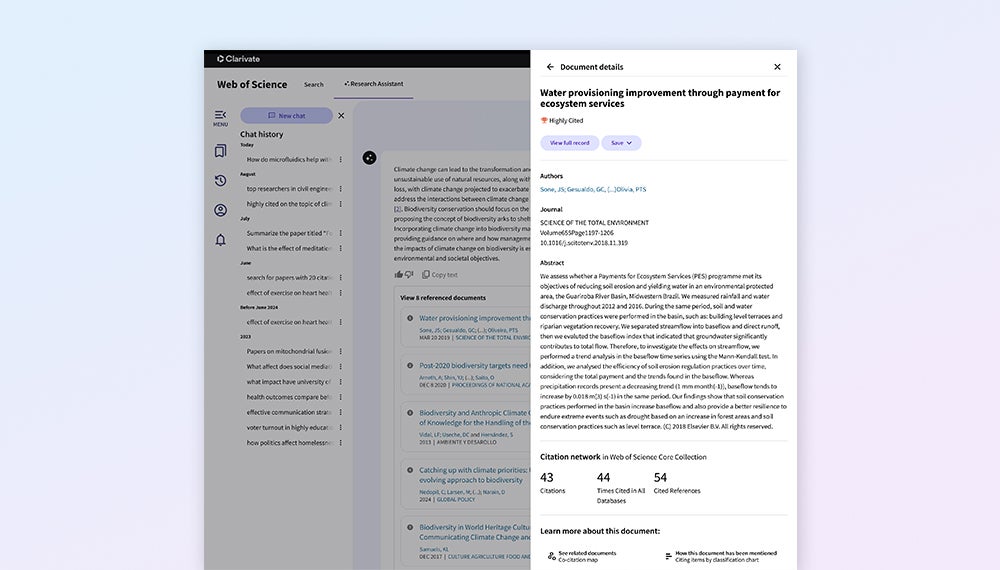The width and height of the screenshot is (1000, 570).
Task: Click the thumbs down icon on response
Action: point(409,274)
